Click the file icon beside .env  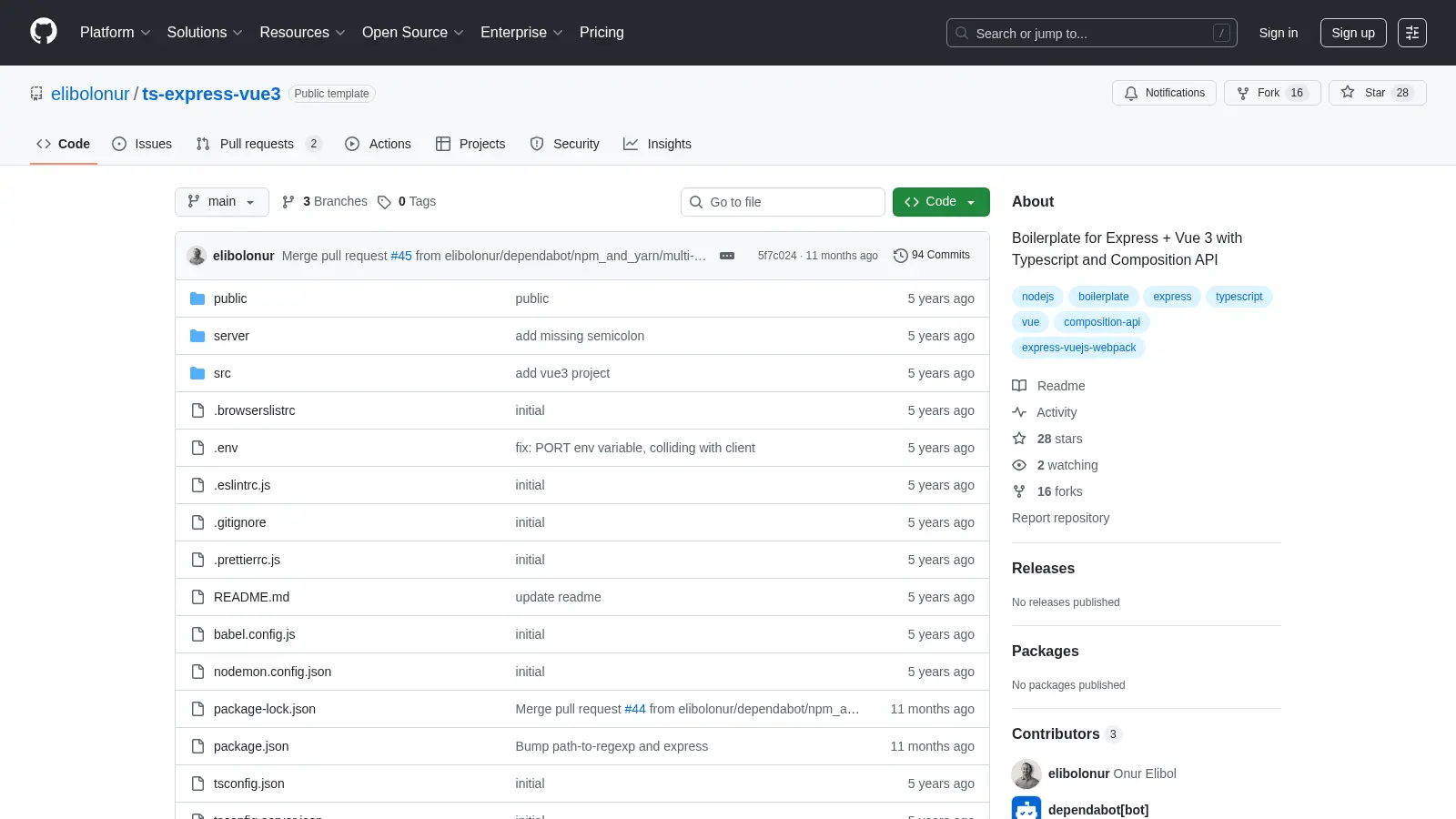click(x=197, y=448)
